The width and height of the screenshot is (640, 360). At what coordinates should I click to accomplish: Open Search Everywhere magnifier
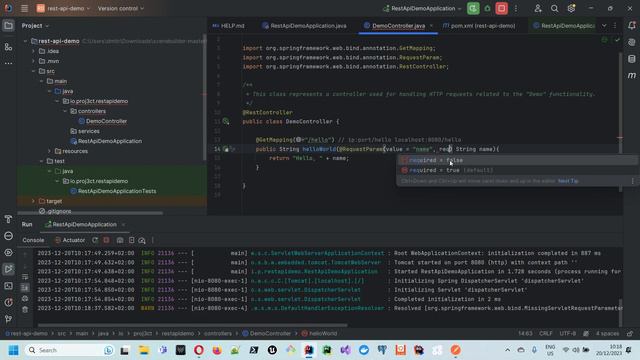(x=554, y=8)
